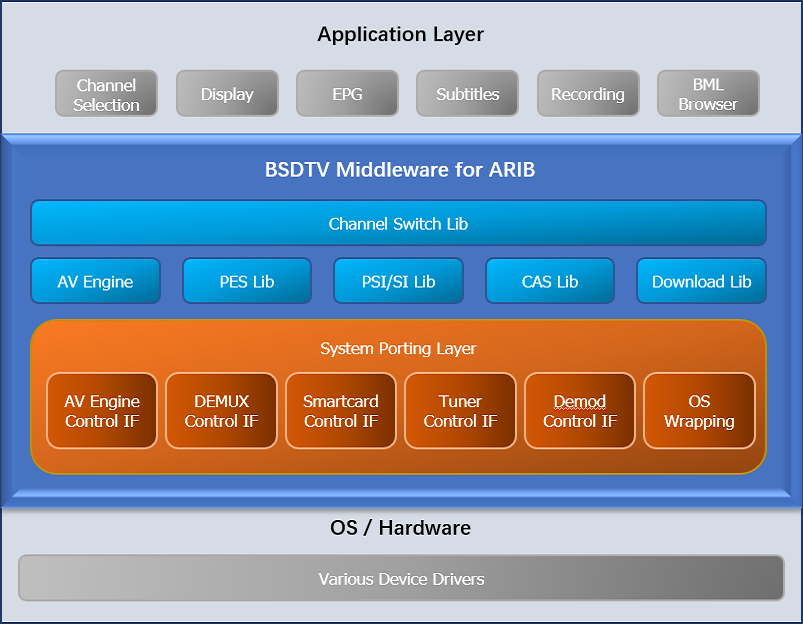
Task: Click the Various Device Drivers bar
Action: (x=402, y=578)
